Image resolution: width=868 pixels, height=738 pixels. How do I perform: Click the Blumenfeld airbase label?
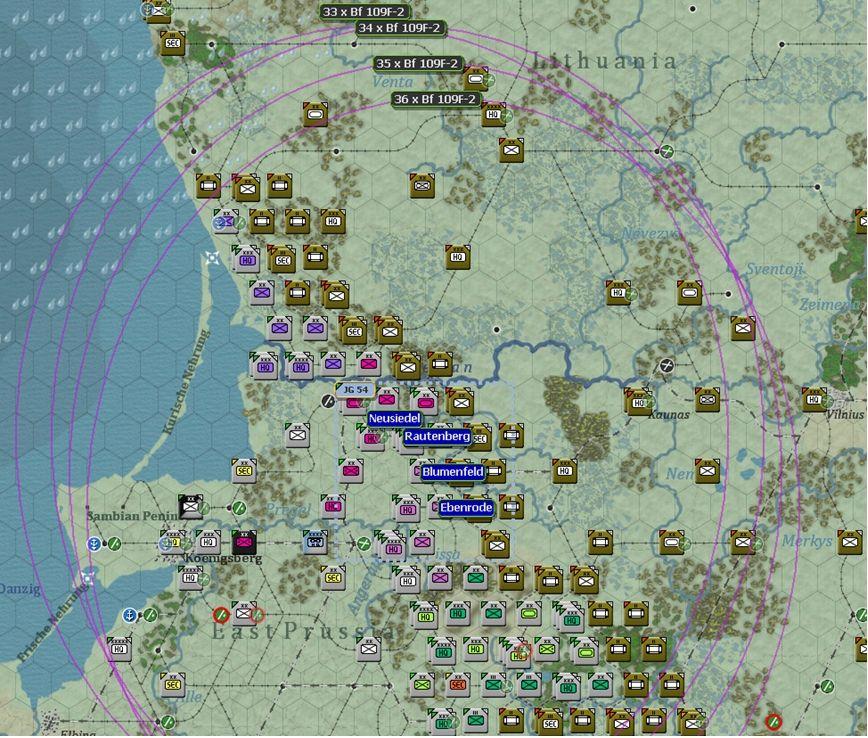click(x=453, y=472)
